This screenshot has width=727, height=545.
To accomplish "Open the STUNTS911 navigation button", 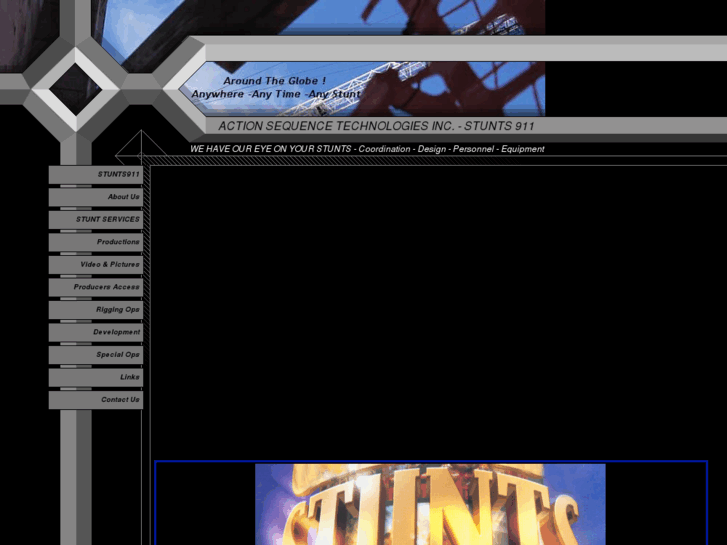I will pos(96,175).
